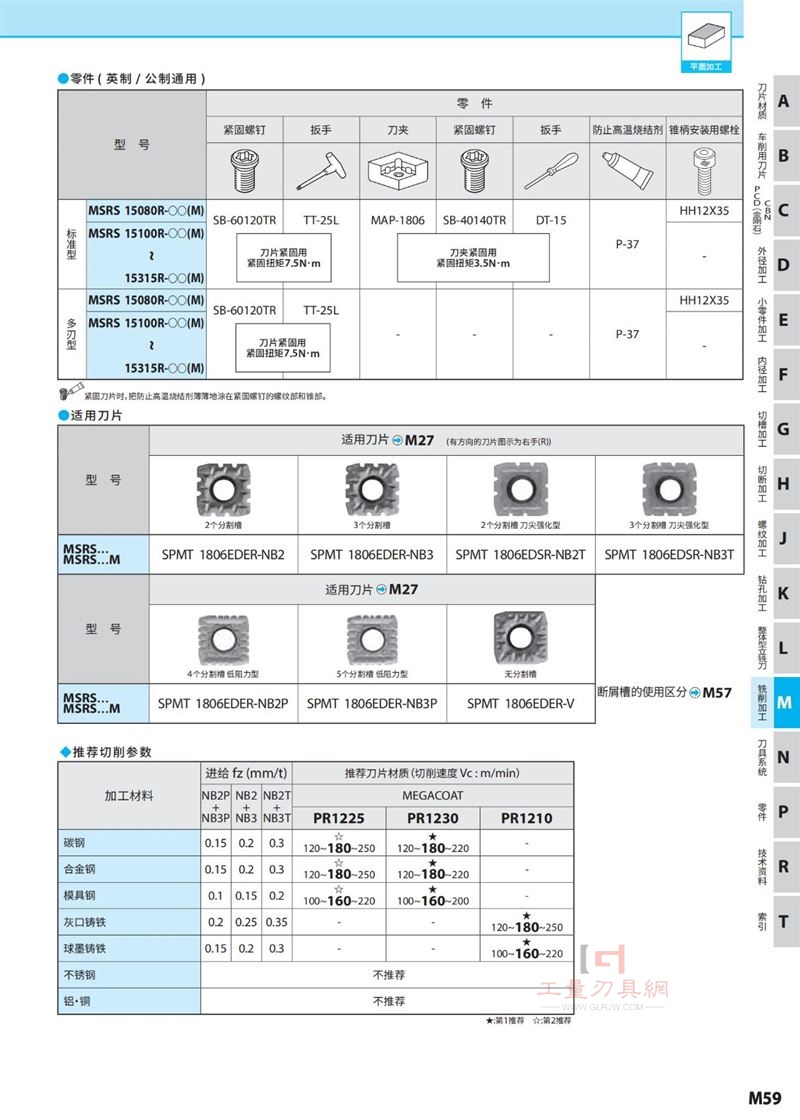Click the page number M59
The width and height of the screenshot is (800, 1120).
click(x=765, y=1097)
